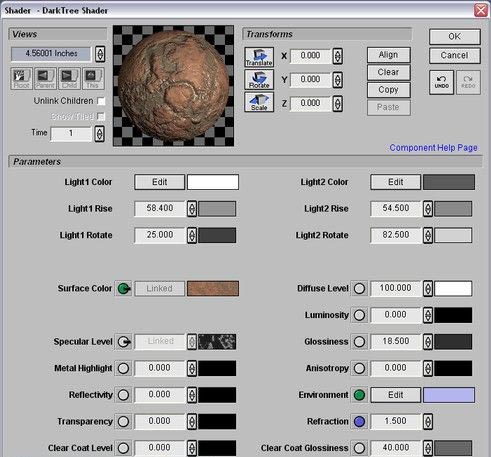Click the Cancel button
Screen dimensions: 491x457
[455, 55]
